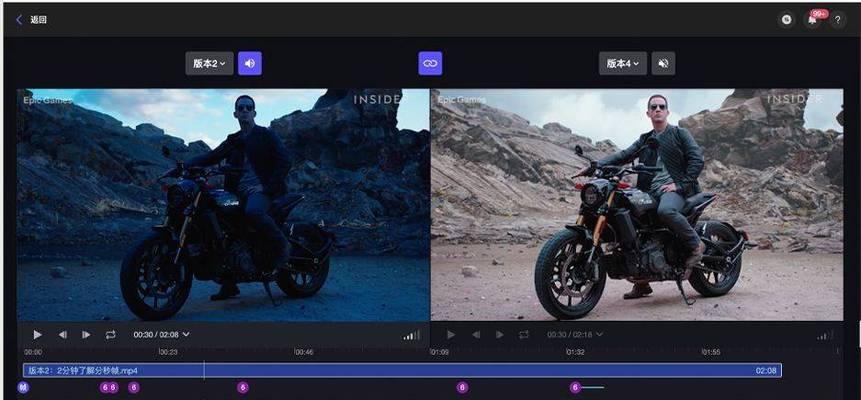Image resolution: width=861 pixels, height=400 pixels.
Task: Open the right player time display dropdown
Action: 575,334
